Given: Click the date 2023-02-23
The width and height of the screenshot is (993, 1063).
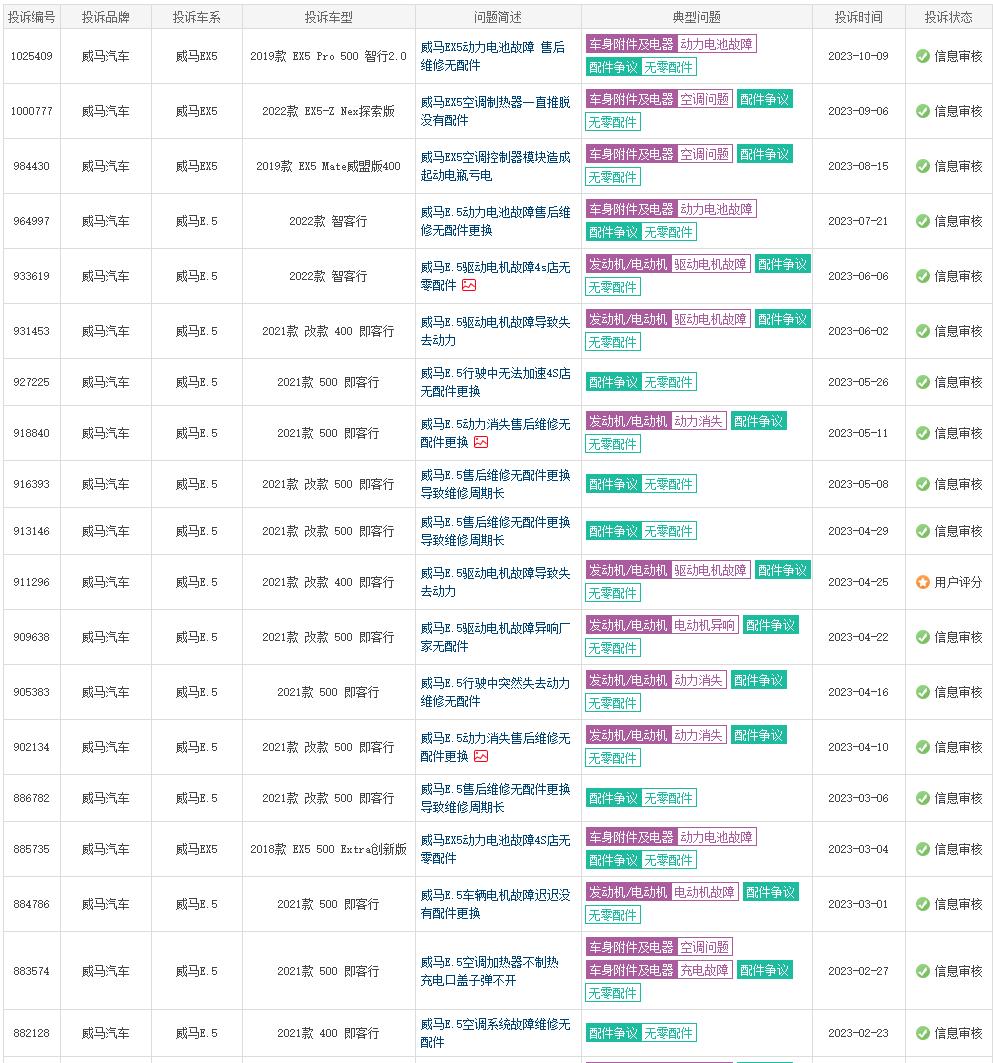Looking at the screenshot, I should click(858, 1033).
